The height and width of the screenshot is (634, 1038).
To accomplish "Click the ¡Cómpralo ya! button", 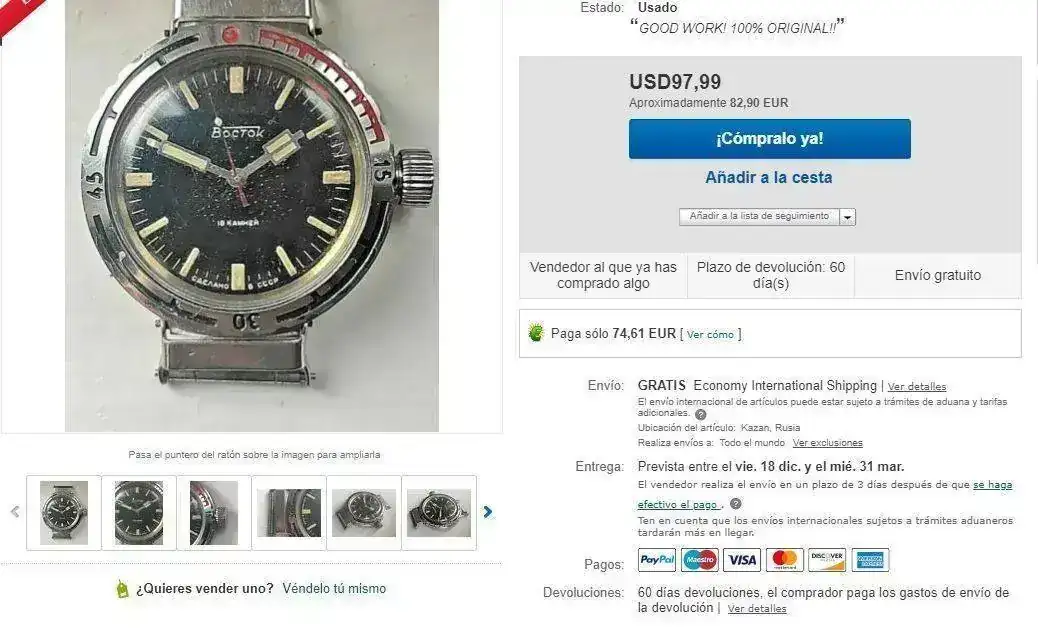I will pyautogui.click(x=769, y=139).
